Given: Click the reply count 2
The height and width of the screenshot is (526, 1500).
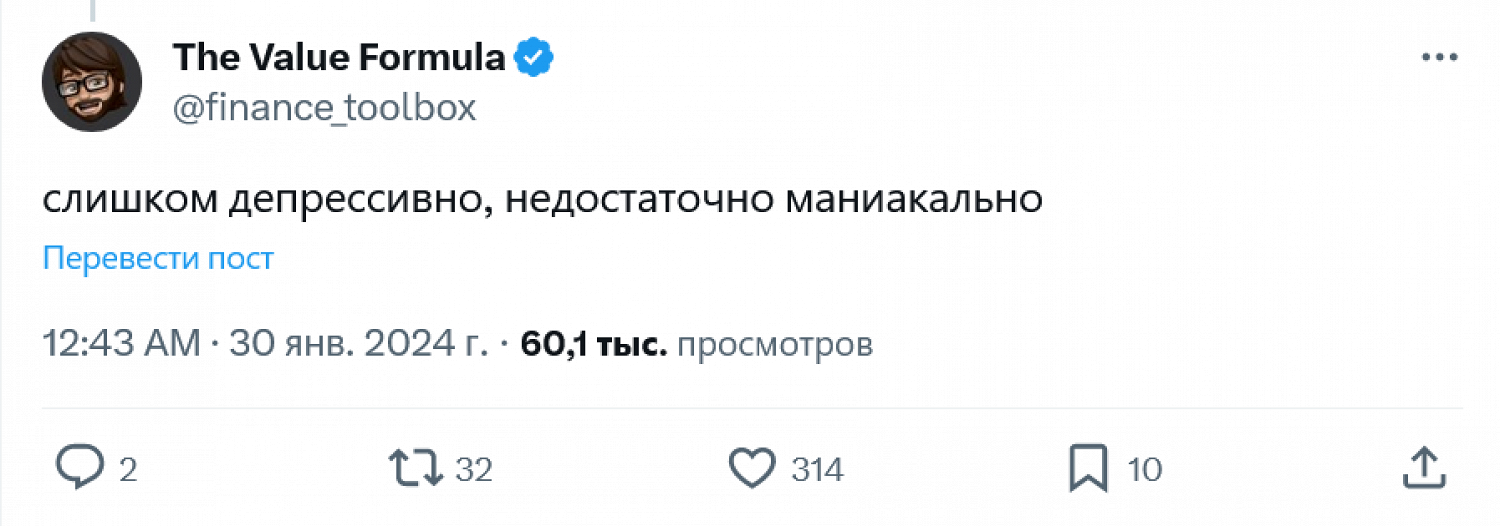Looking at the screenshot, I should (x=128, y=469).
